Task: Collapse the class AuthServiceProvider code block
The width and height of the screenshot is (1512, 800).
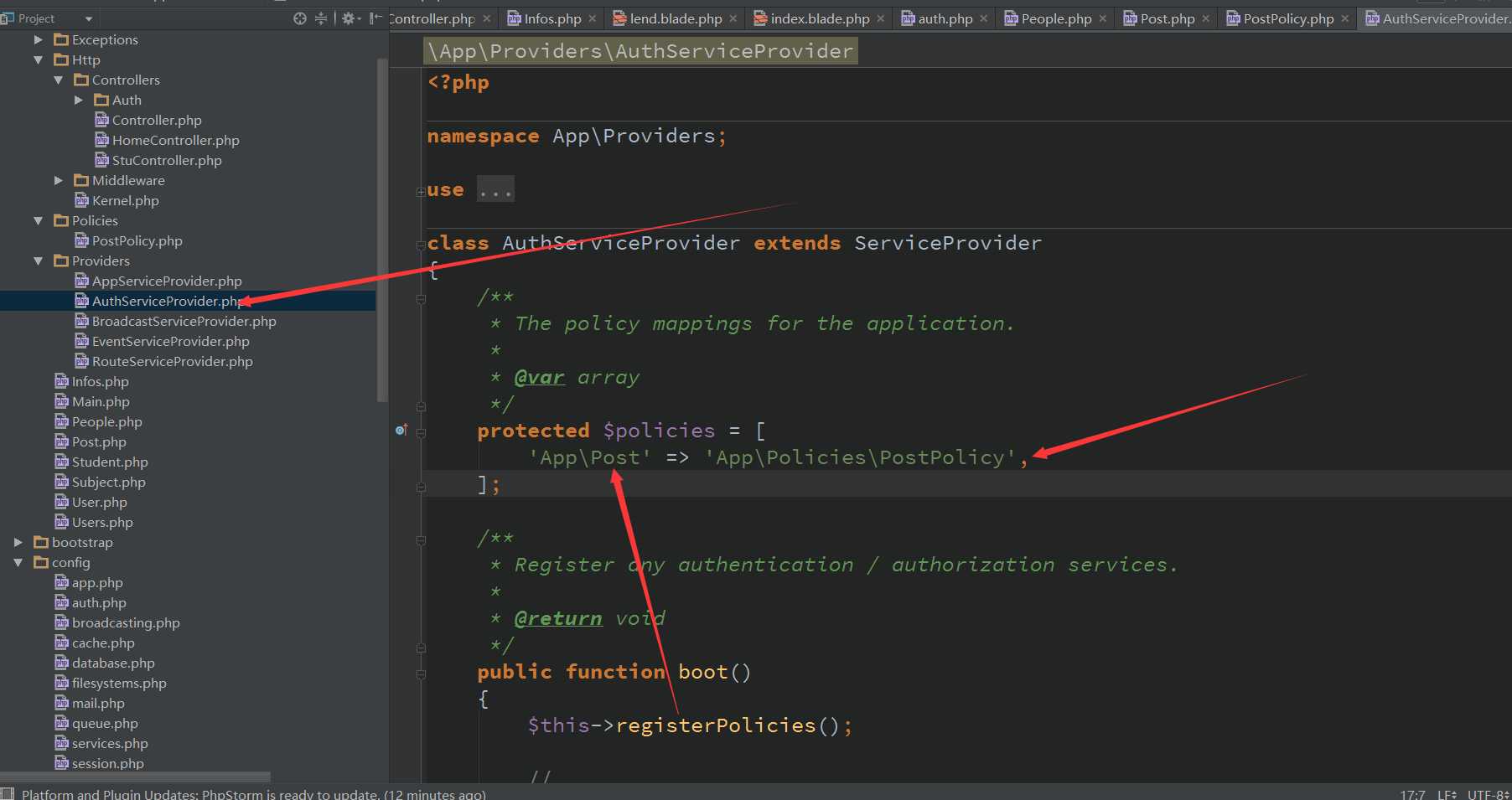Action: [x=421, y=245]
